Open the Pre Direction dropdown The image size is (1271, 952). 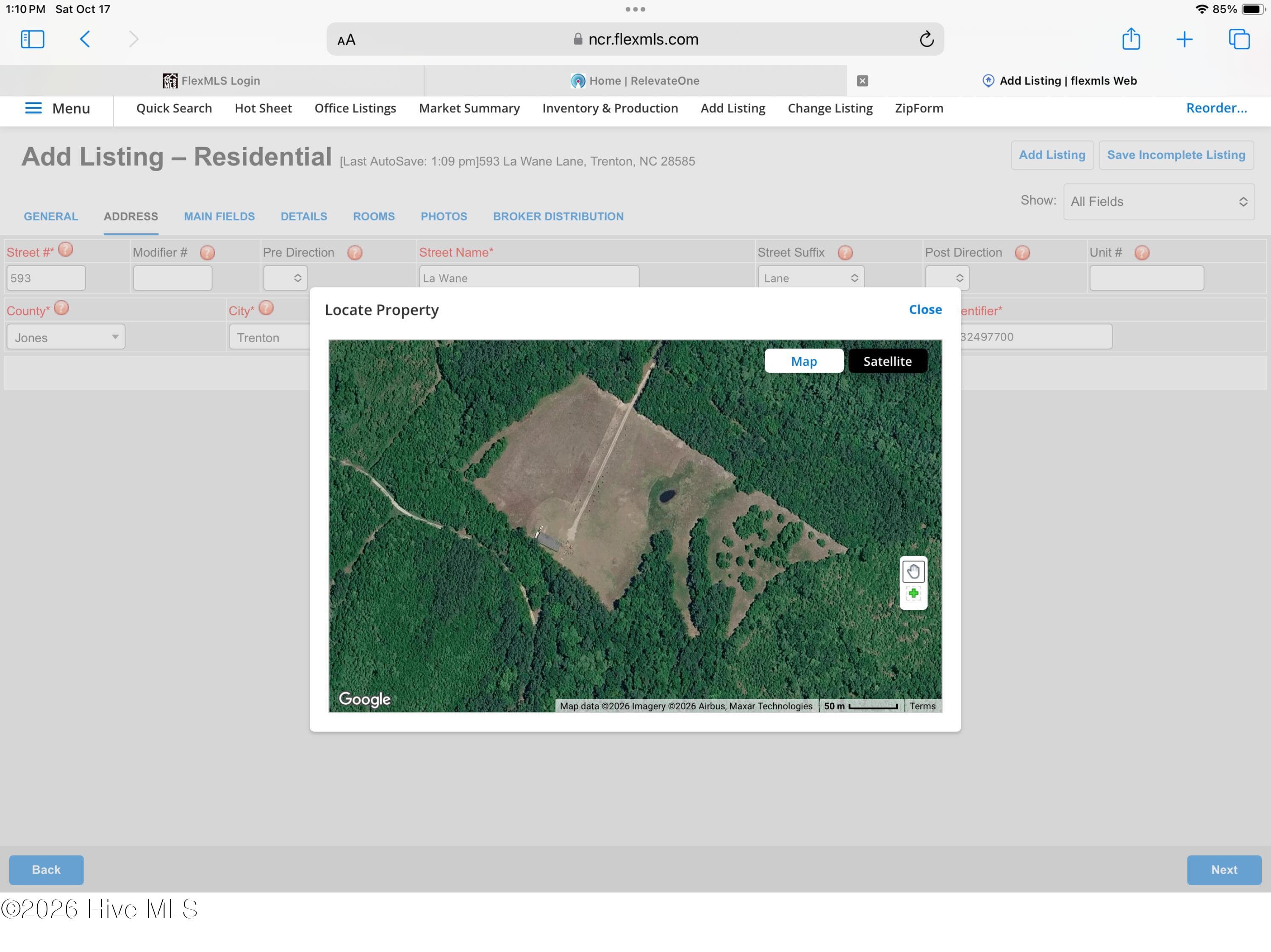[x=285, y=278]
